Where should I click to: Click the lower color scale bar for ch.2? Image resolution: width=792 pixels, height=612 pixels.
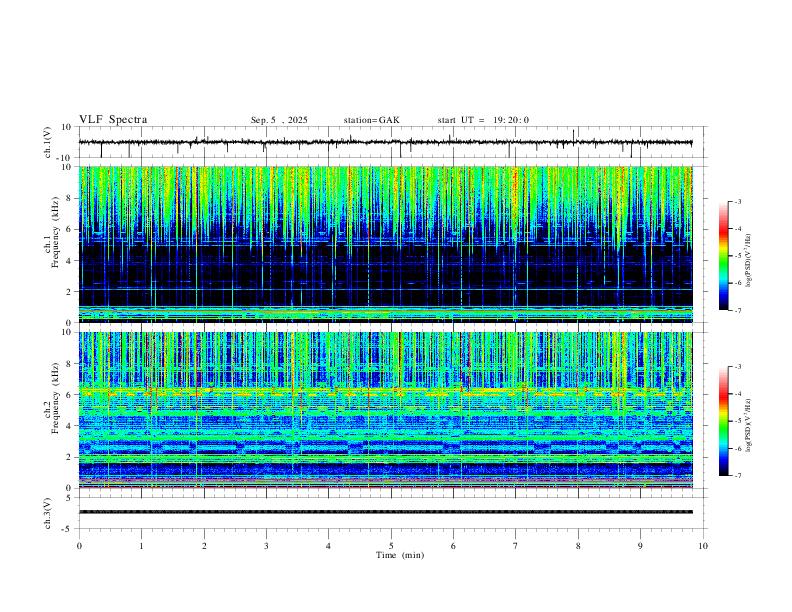tap(723, 421)
